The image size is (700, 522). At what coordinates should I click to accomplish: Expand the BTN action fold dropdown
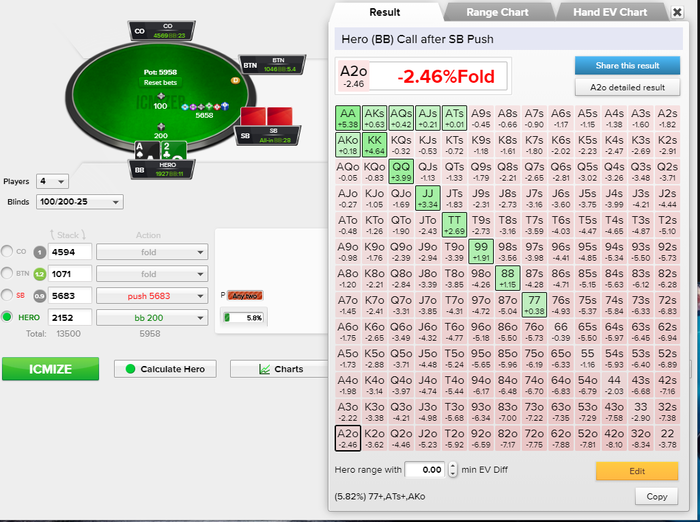tap(152, 274)
